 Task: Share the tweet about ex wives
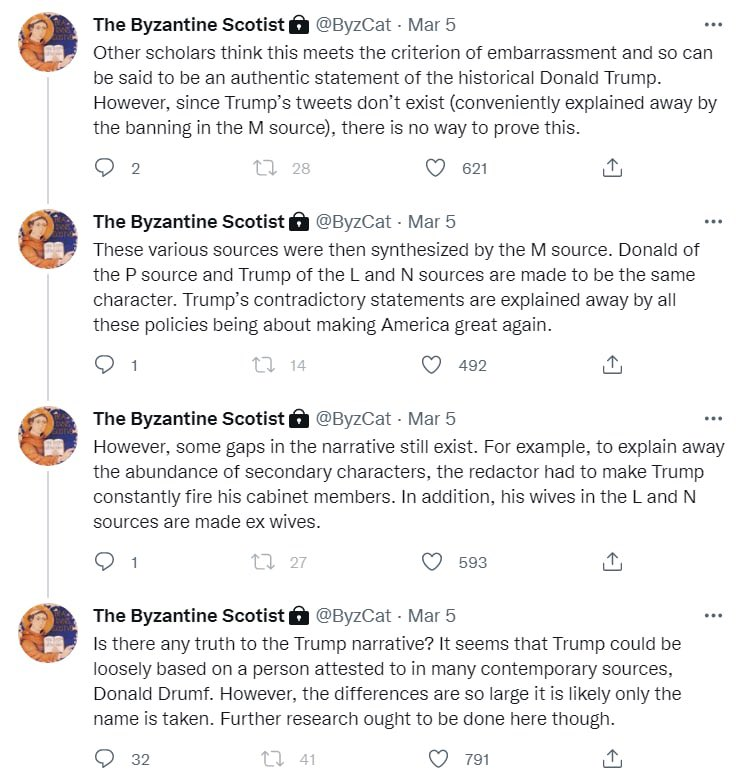pyautogui.click(x=612, y=562)
